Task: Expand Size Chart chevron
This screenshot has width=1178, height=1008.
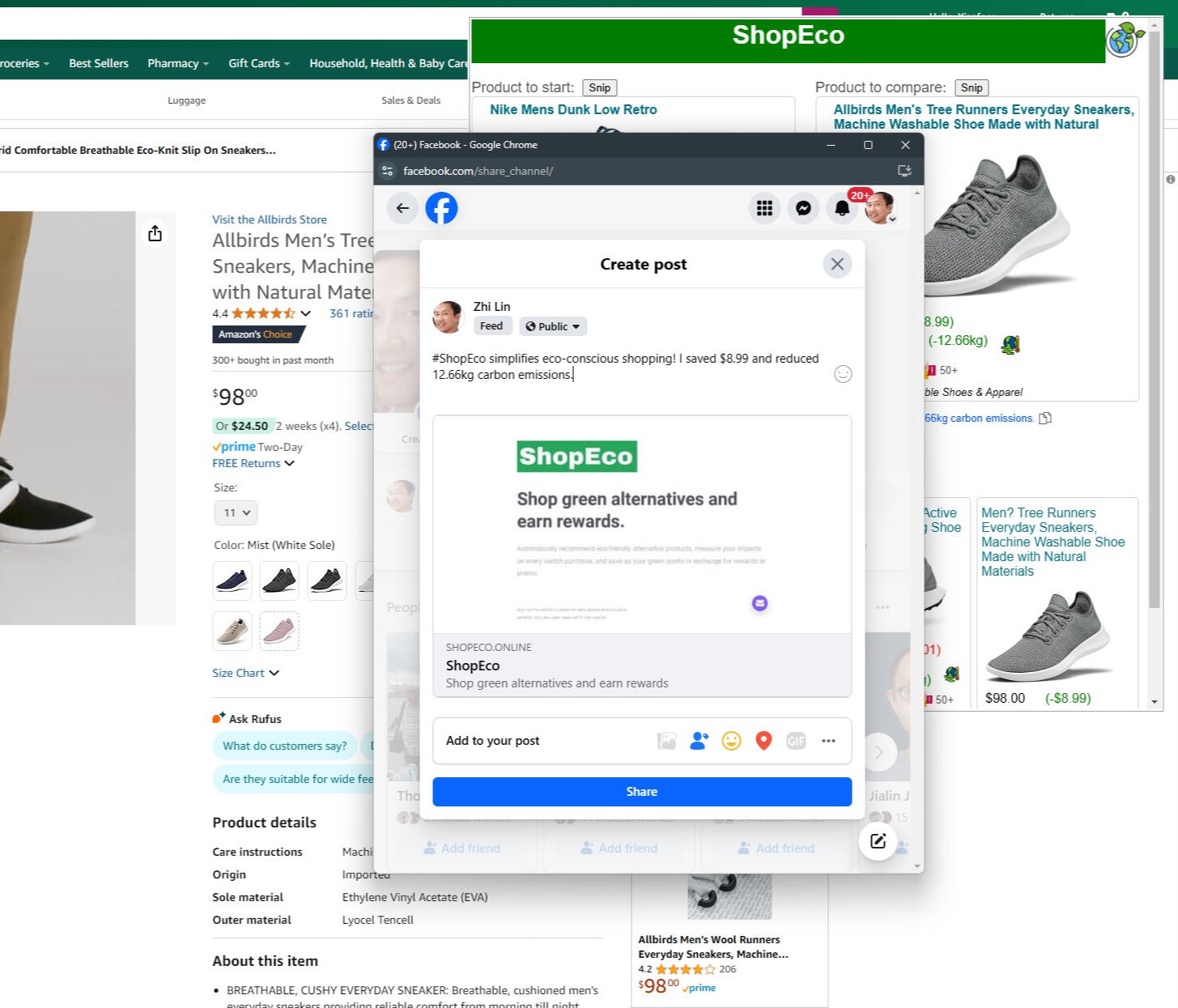Action: point(274,673)
